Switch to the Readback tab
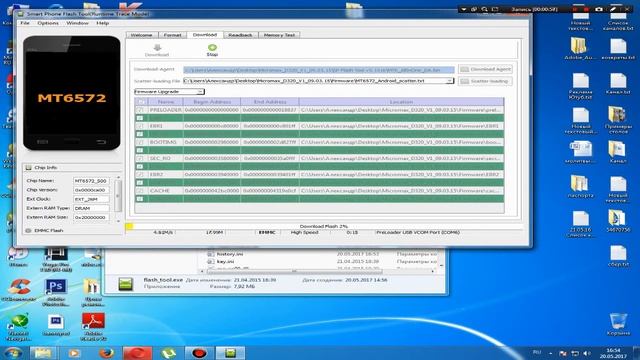The height and width of the screenshot is (360, 640). (240, 35)
